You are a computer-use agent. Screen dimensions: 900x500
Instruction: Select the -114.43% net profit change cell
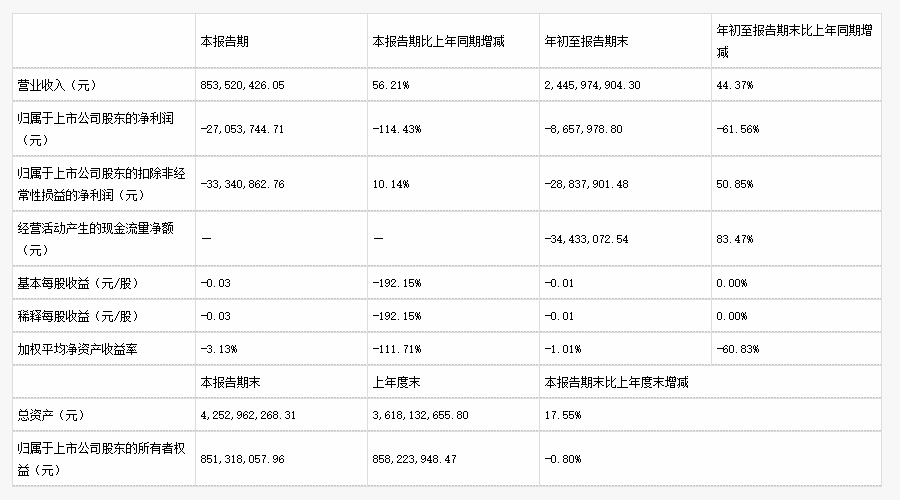[x=393, y=129]
